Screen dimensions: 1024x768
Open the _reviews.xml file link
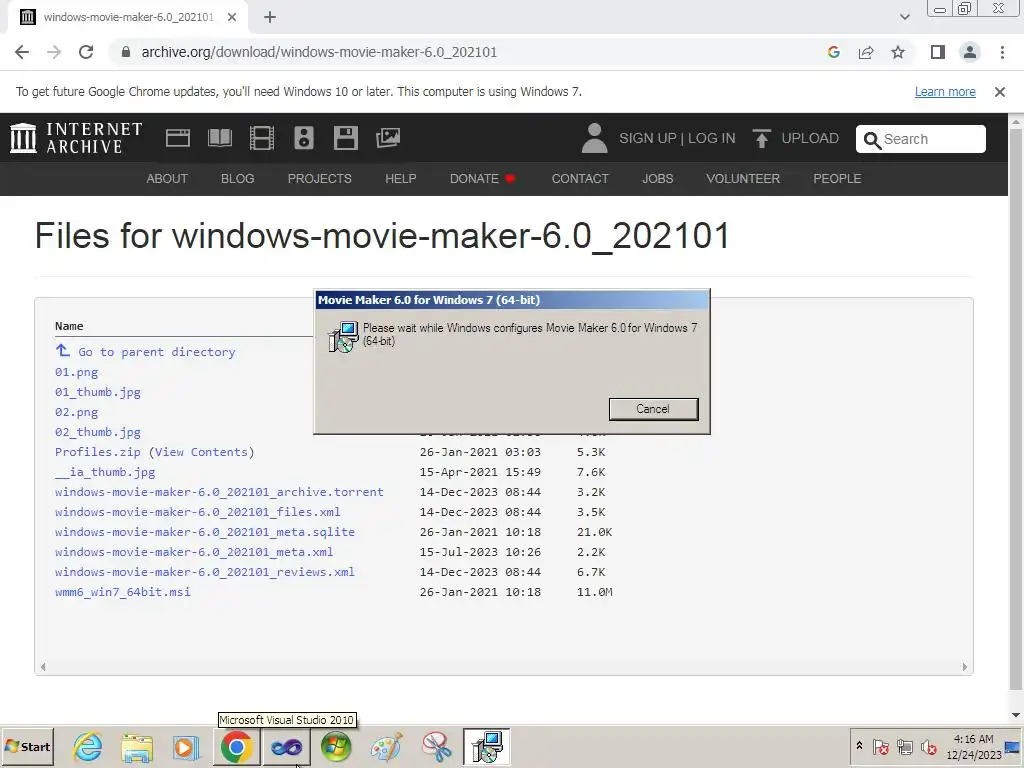point(205,572)
